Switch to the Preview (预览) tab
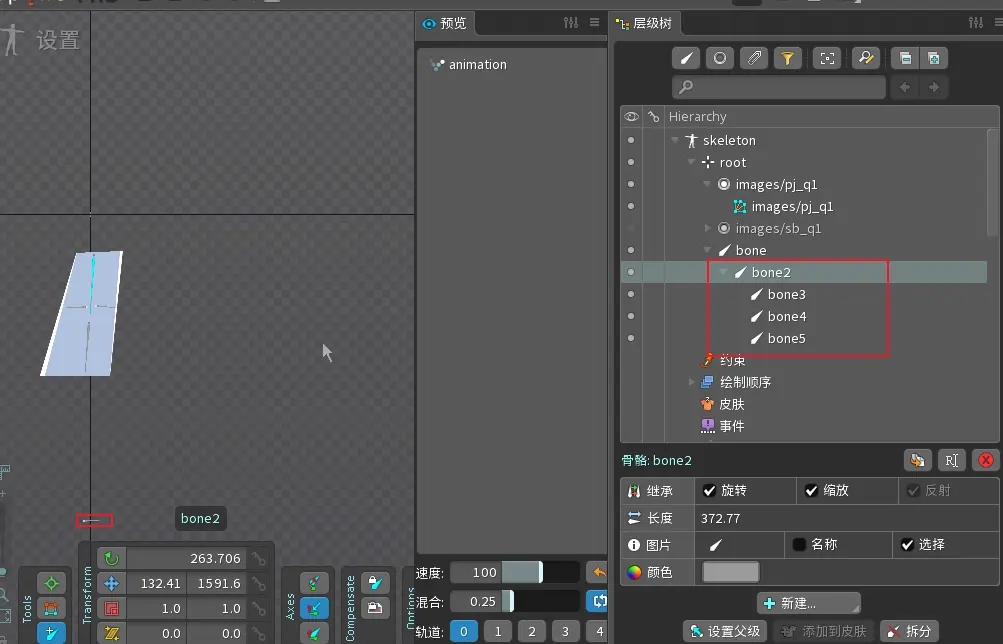The image size is (1003, 644). [x=445, y=24]
